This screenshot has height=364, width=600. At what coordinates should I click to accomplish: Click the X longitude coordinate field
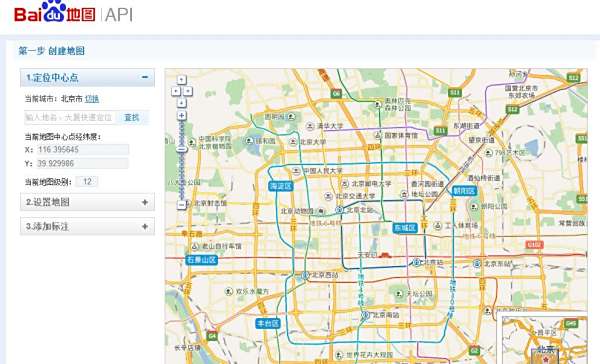point(82,150)
